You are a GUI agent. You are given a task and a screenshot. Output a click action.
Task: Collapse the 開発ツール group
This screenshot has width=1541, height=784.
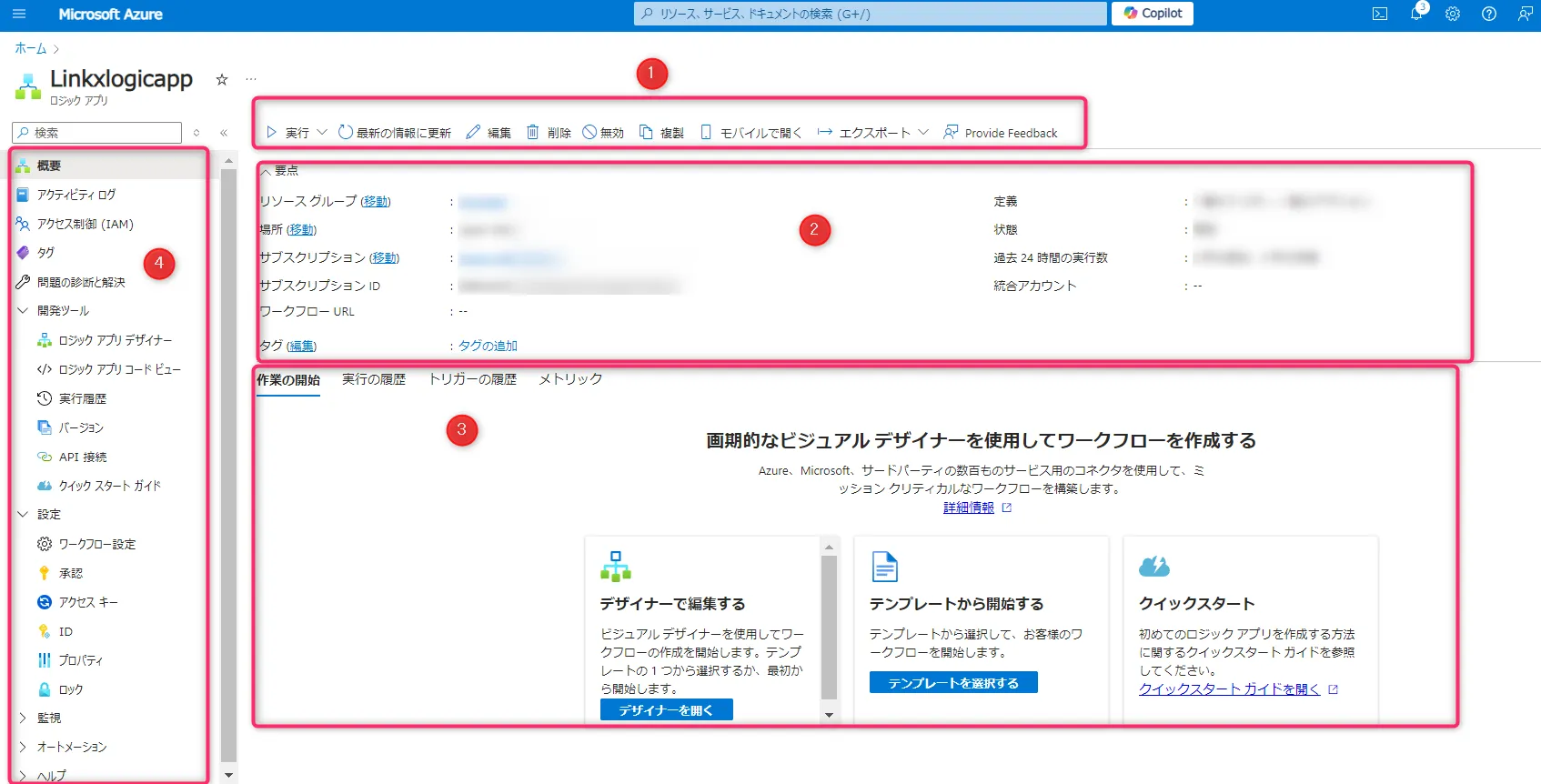(x=23, y=310)
